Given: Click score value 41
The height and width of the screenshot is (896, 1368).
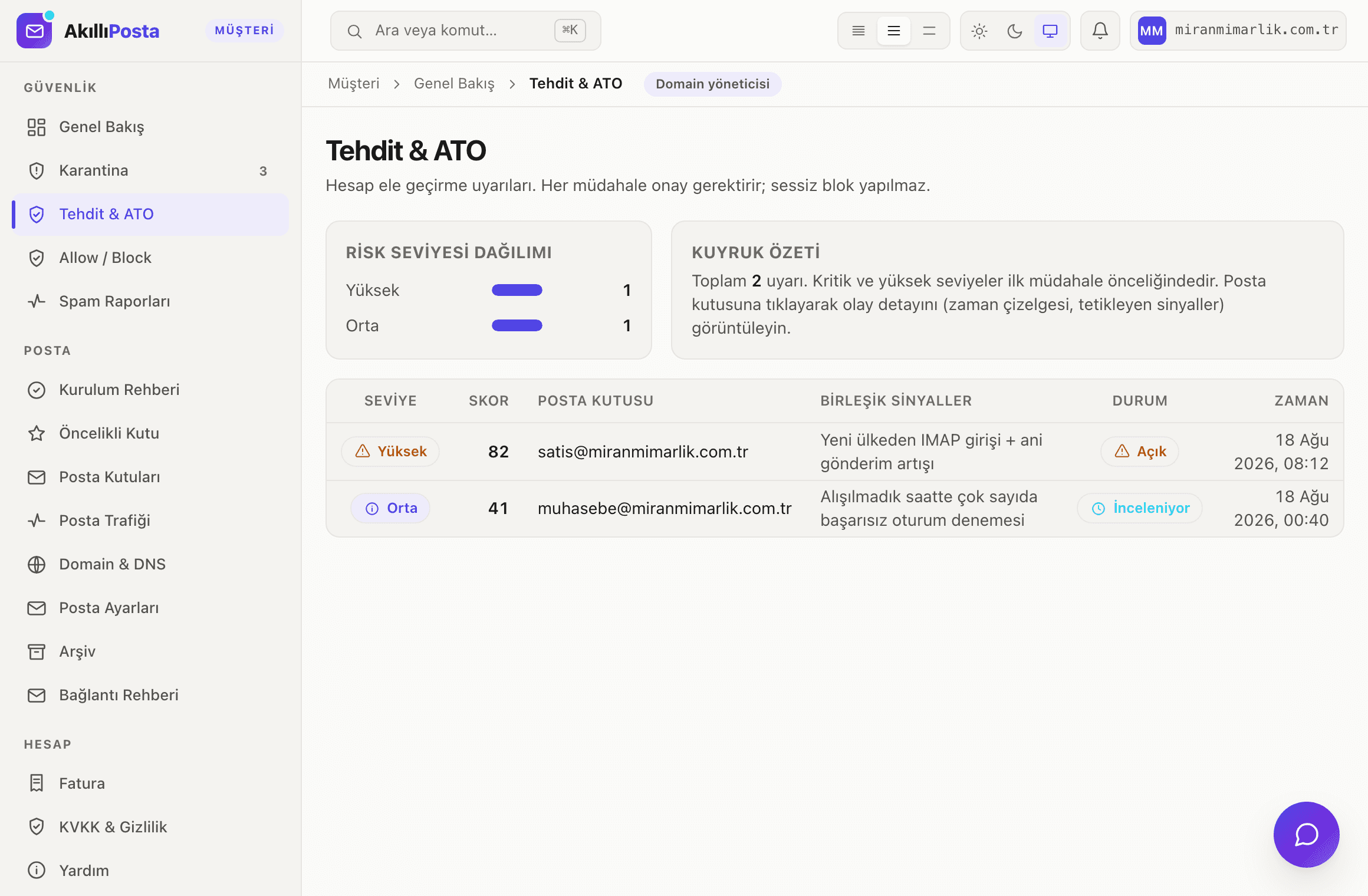Looking at the screenshot, I should coord(498,508).
